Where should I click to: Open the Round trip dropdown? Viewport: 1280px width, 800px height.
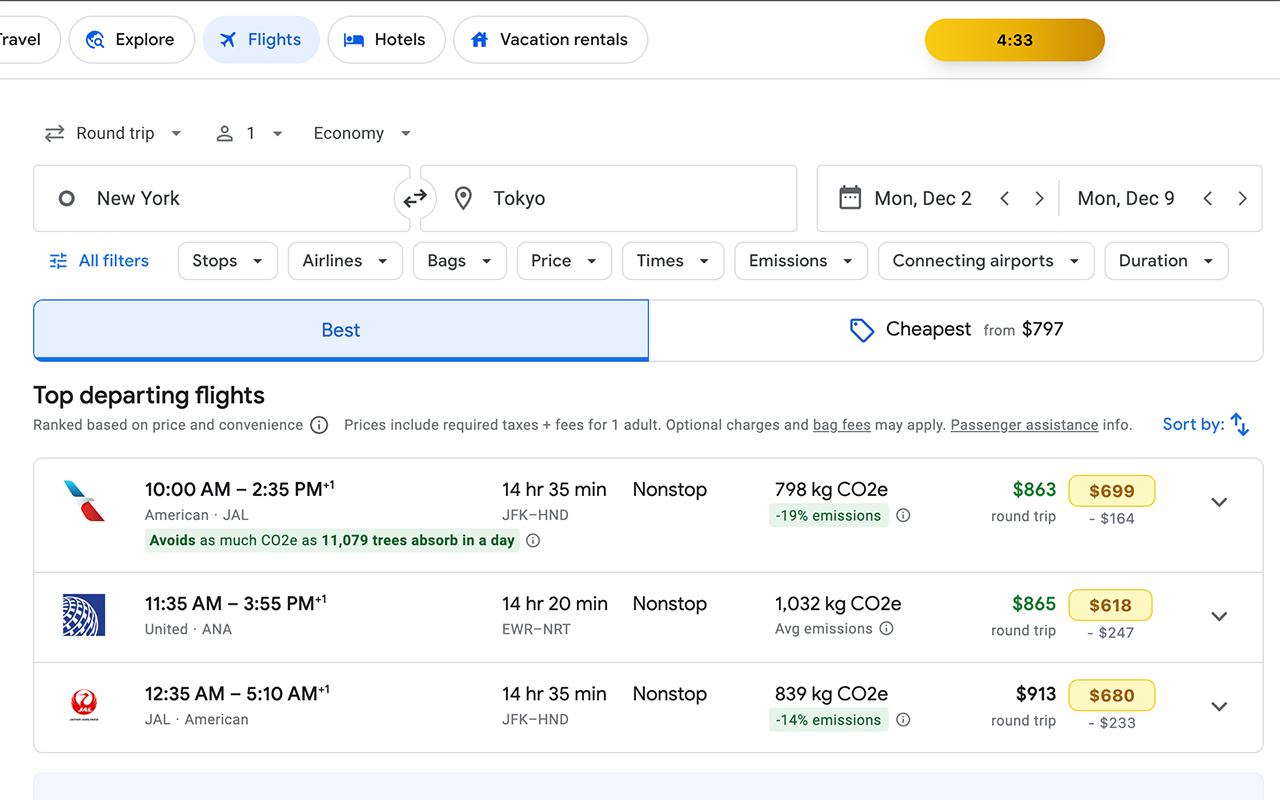[x=113, y=133]
